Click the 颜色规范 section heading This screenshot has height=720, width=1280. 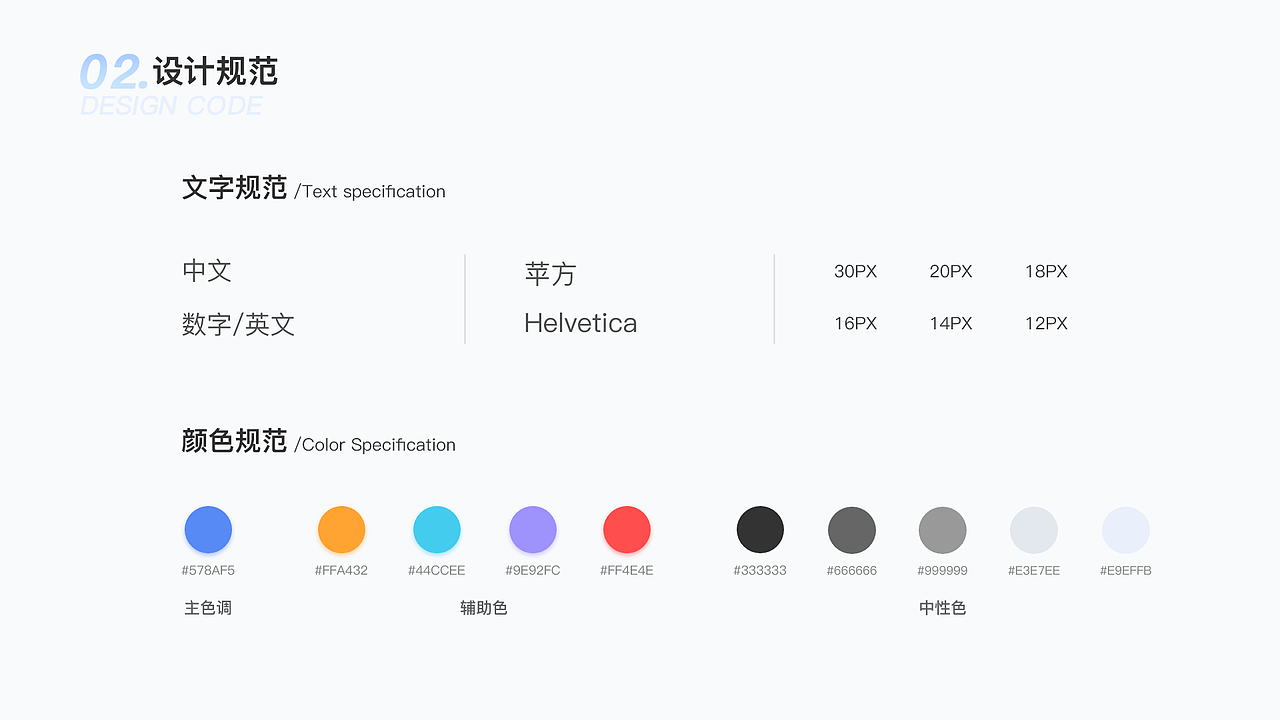click(x=235, y=441)
